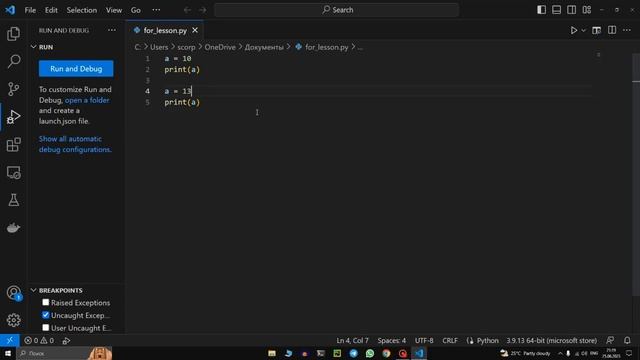Click the open a folder link
The image size is (640, 360).
tap(87, 100)
